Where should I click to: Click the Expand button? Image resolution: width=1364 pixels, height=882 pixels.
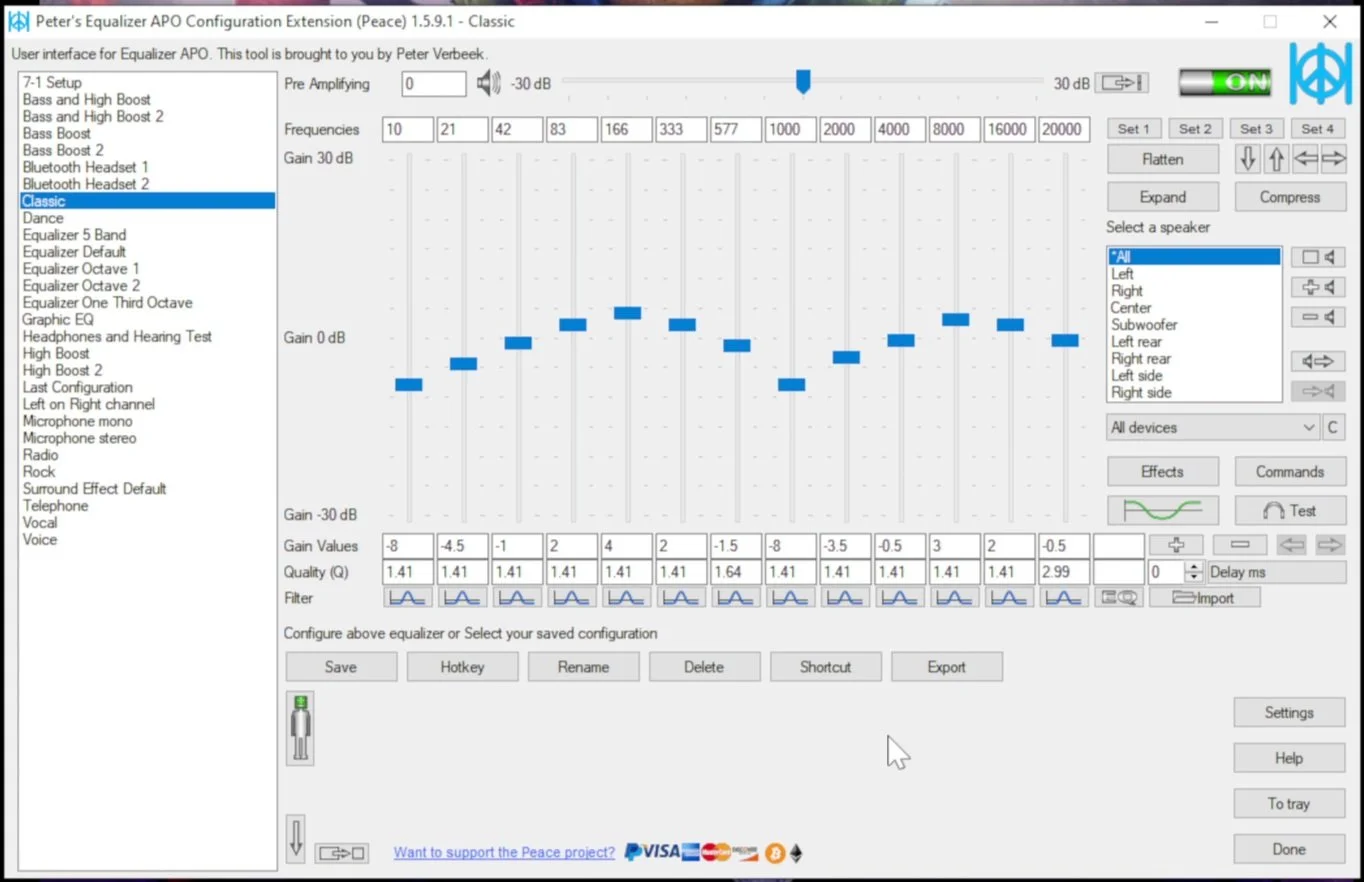[x=1163, y=197]
